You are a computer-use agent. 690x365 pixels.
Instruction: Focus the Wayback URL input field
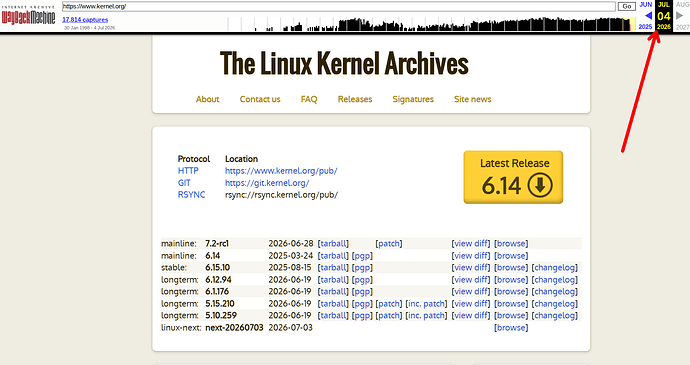point(338,6)
